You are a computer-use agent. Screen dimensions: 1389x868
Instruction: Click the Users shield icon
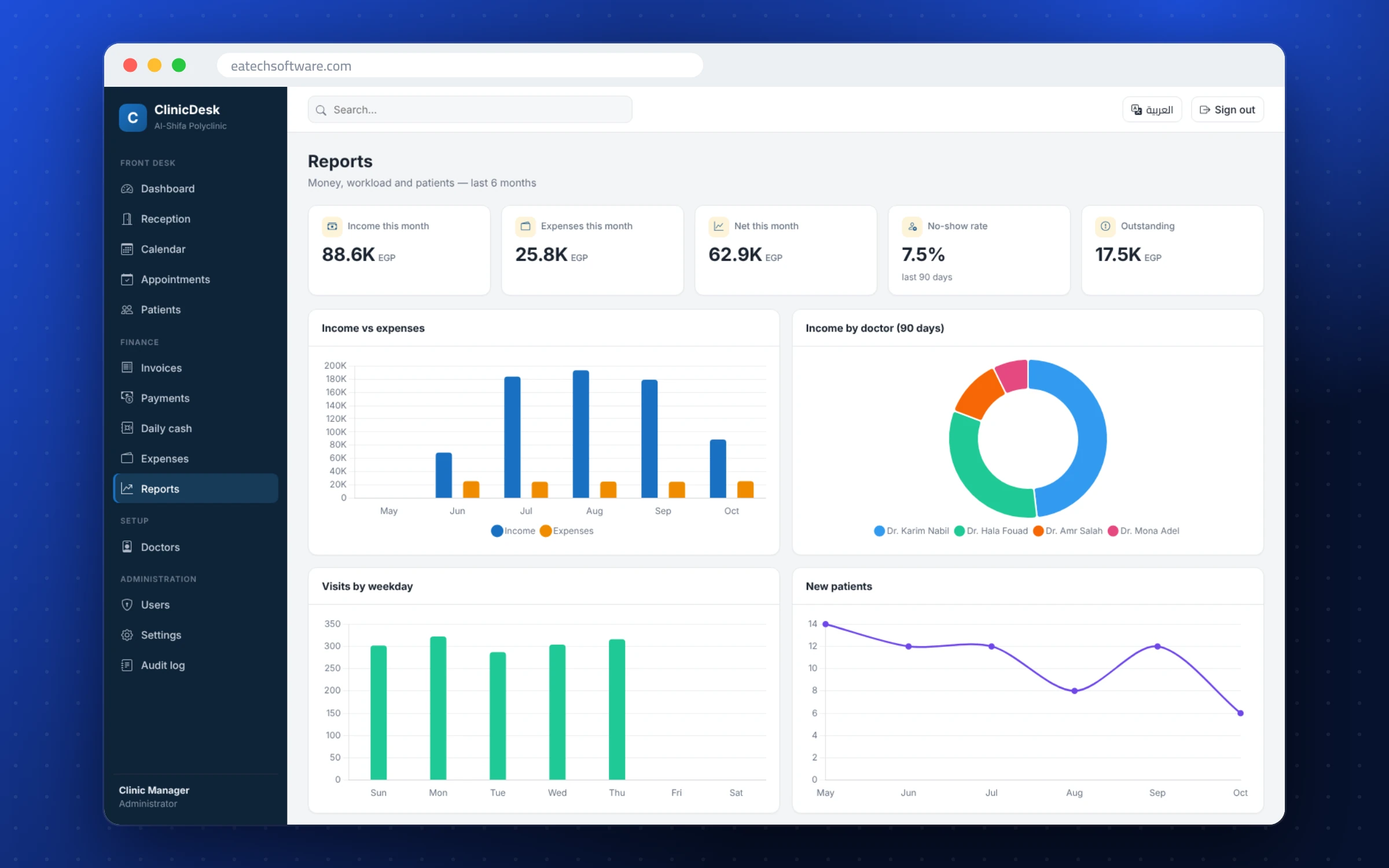coord(127,605)
